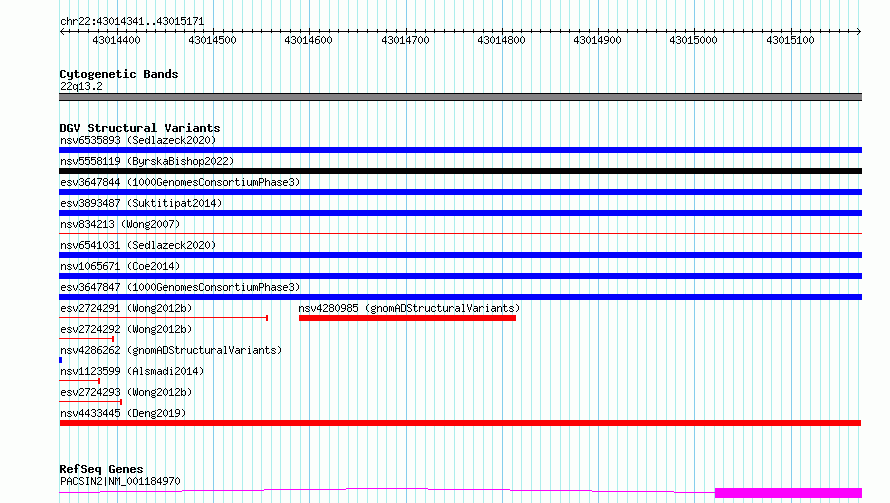Click the thick magenta exon block of PACSIN2
The width and height of the screenshot is (890, 503).
tap(788, 493)
